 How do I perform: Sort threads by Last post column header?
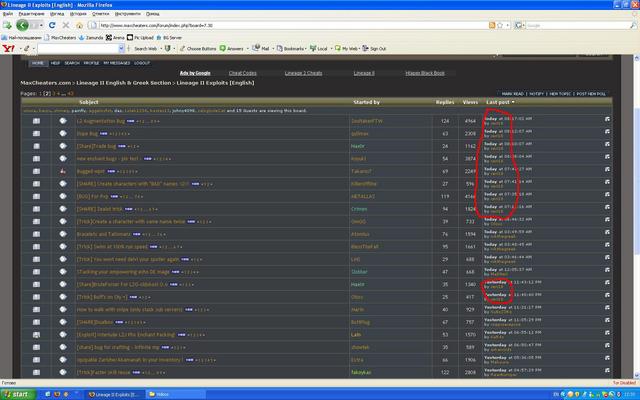(x=498, y=102)
